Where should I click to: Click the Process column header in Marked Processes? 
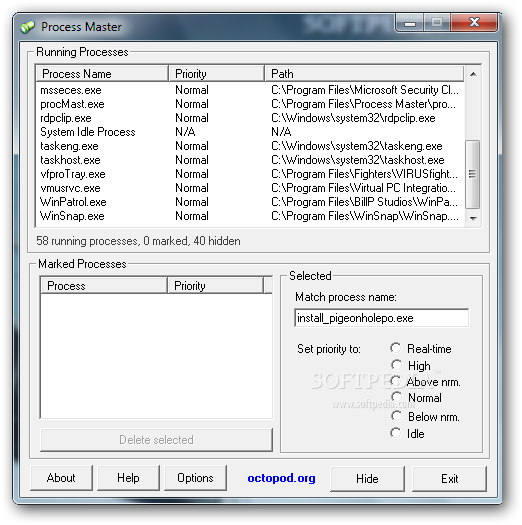click(x=104, y=285)
